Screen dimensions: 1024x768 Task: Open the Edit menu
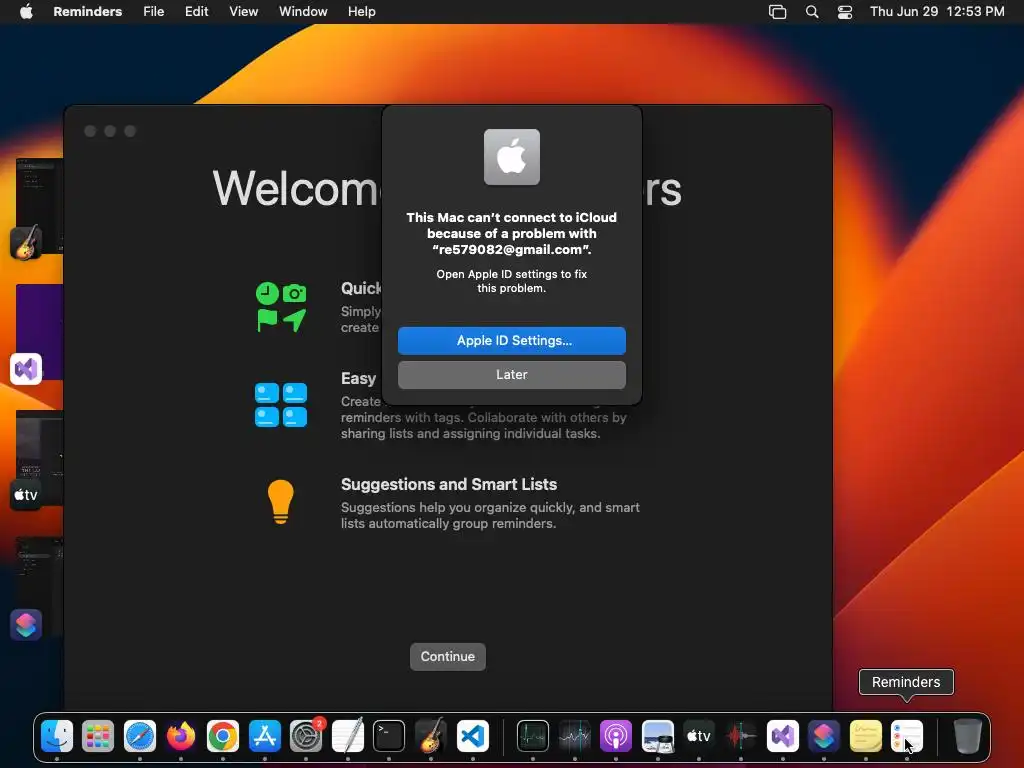coord(197,12)
